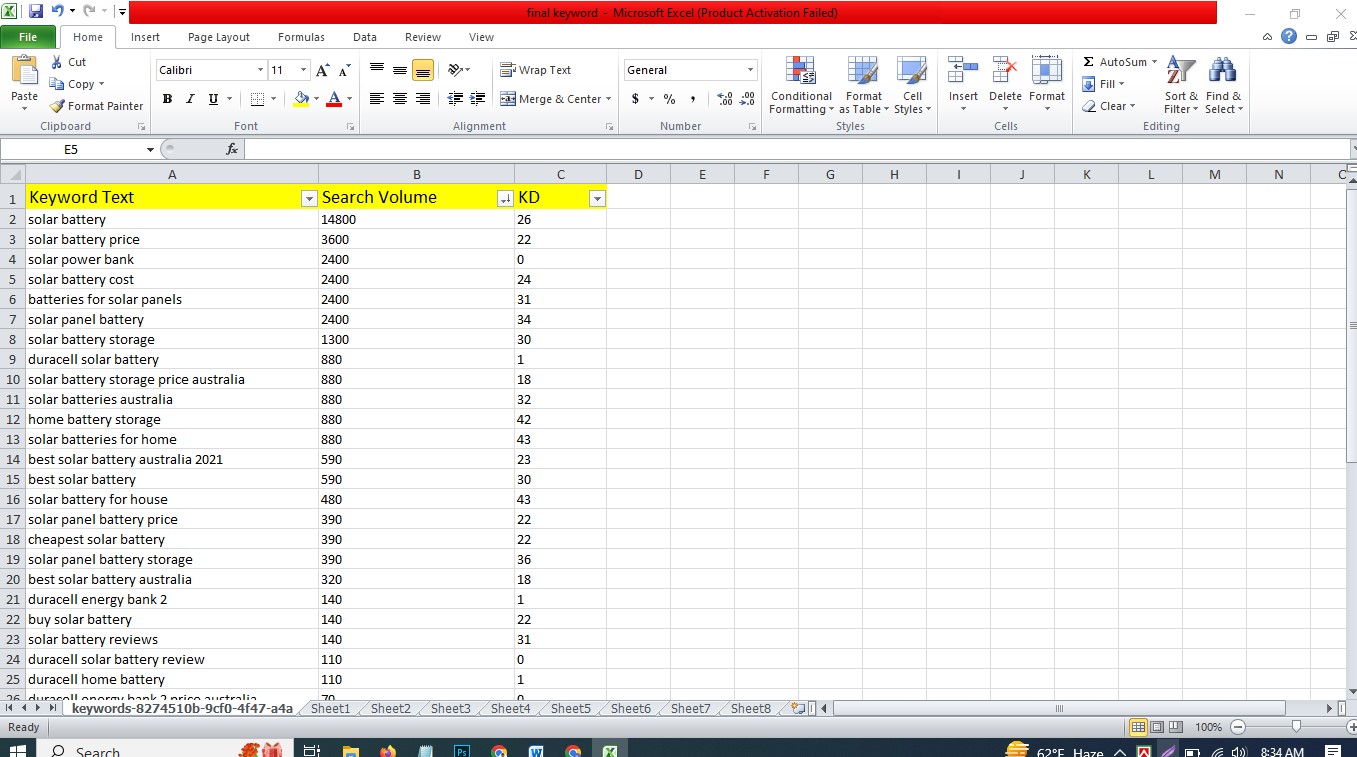Toggle bold formatting
The width and height of the screenshot is (1357, 757).
coord(167,99)
